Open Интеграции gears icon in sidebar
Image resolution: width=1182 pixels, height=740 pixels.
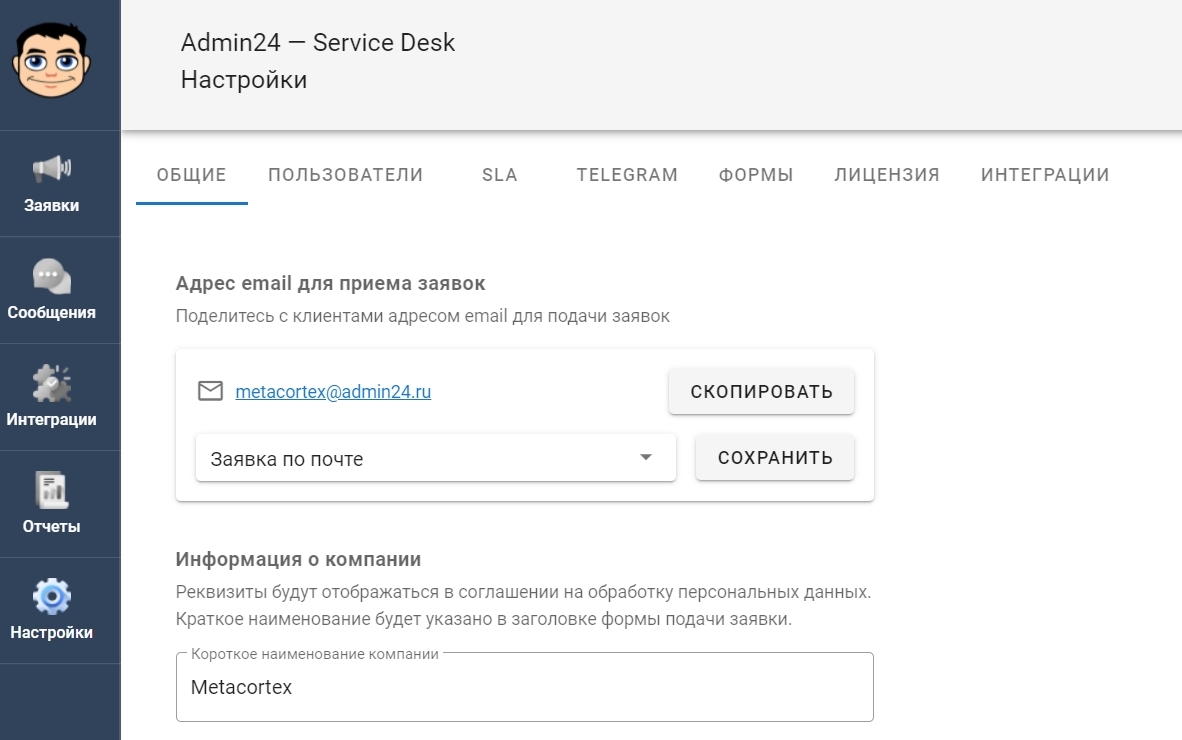click(51, 383)
